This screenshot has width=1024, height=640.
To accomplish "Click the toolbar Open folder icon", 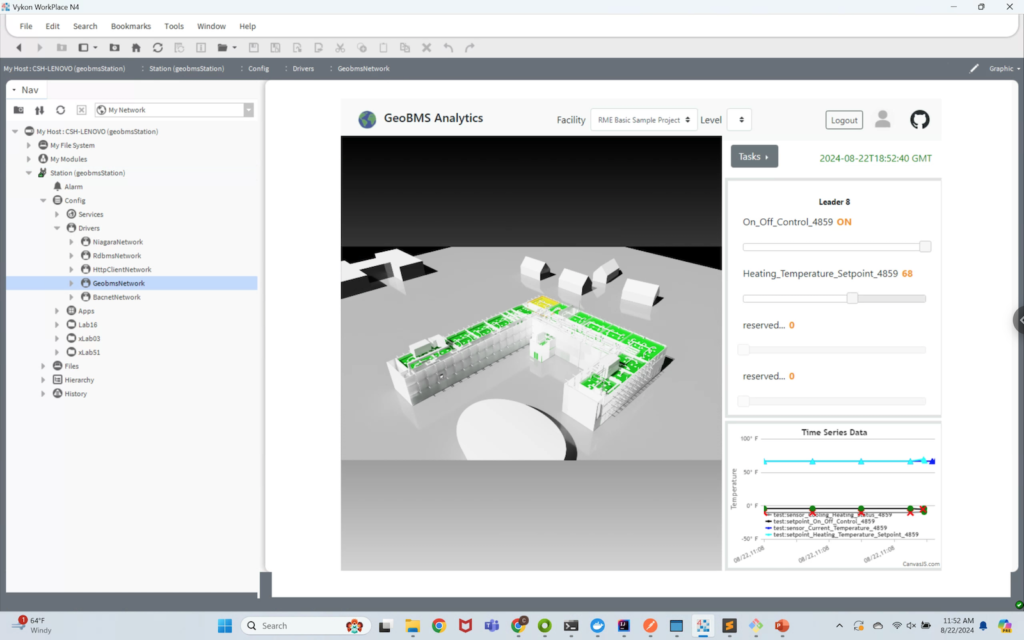I will pos(223,48).
